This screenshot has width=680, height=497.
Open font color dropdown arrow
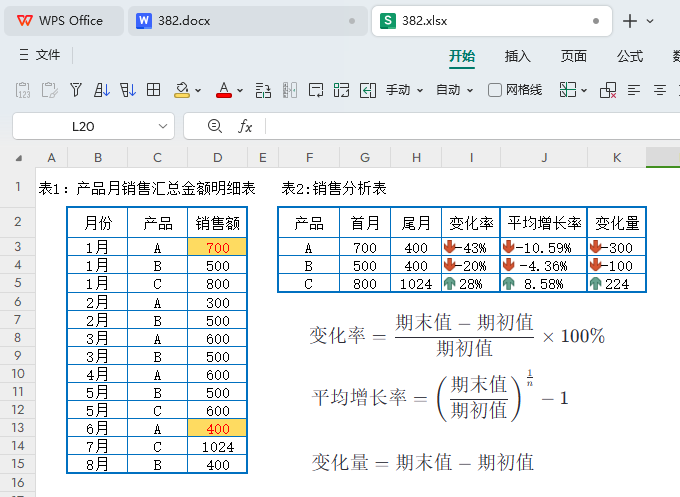(x=240, y=91)
